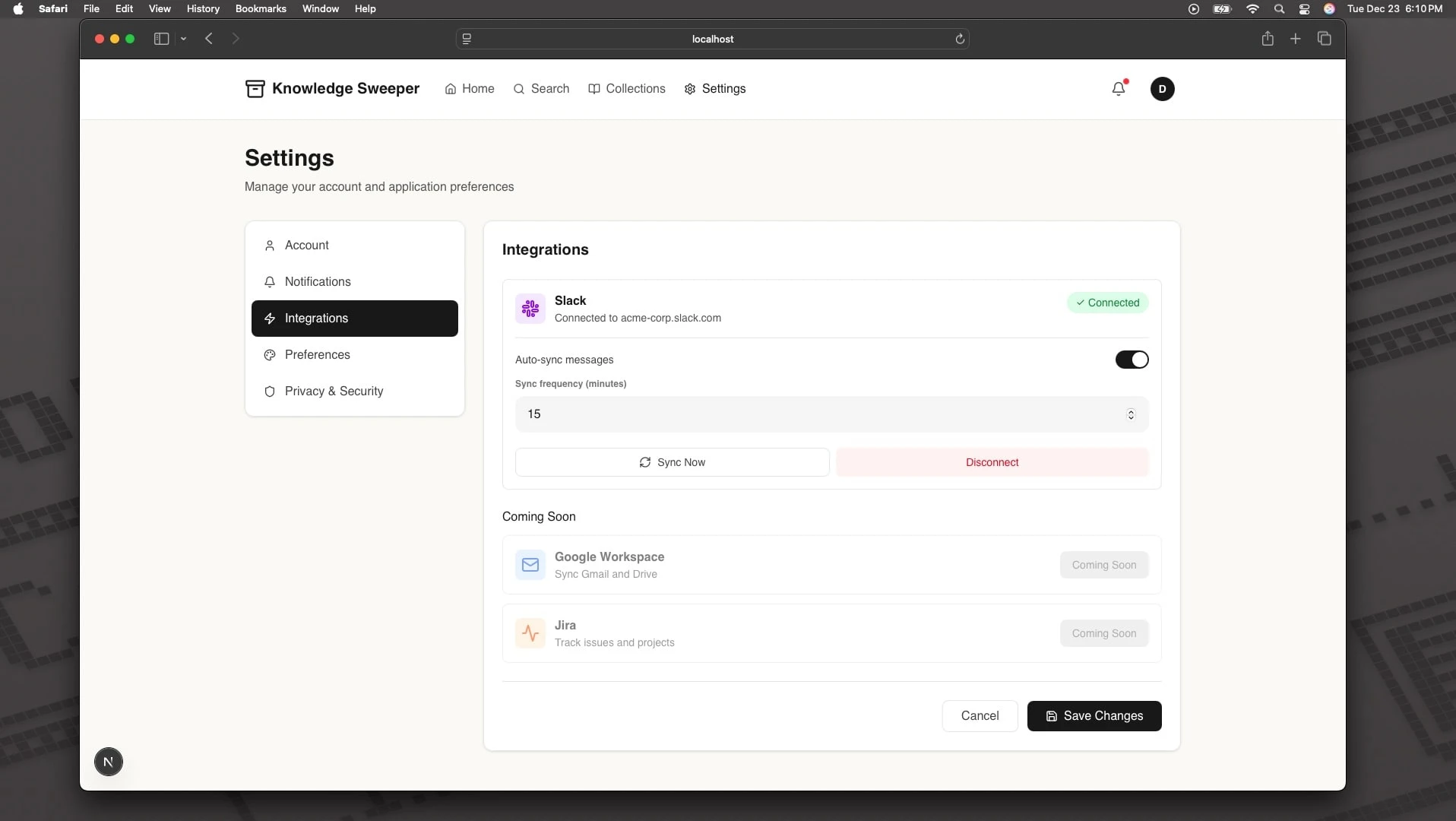Open Safari's History menu

(203, 9)
